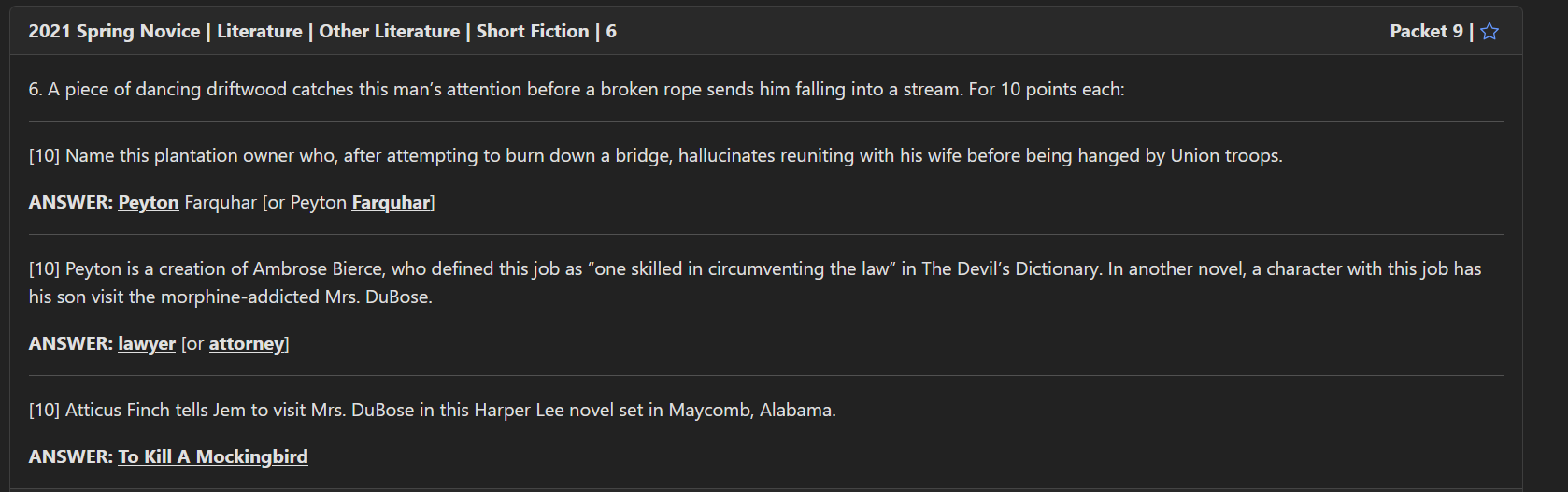Viewport: 1568px width, 492px height.
Task: Click "2021 Spring Novice" in header
Action: coord(114,31)
